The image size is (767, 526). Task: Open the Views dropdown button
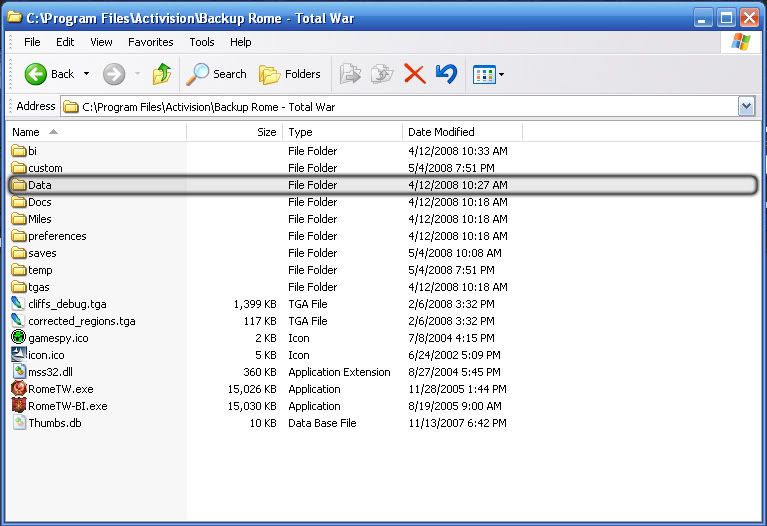pos(488,75)
